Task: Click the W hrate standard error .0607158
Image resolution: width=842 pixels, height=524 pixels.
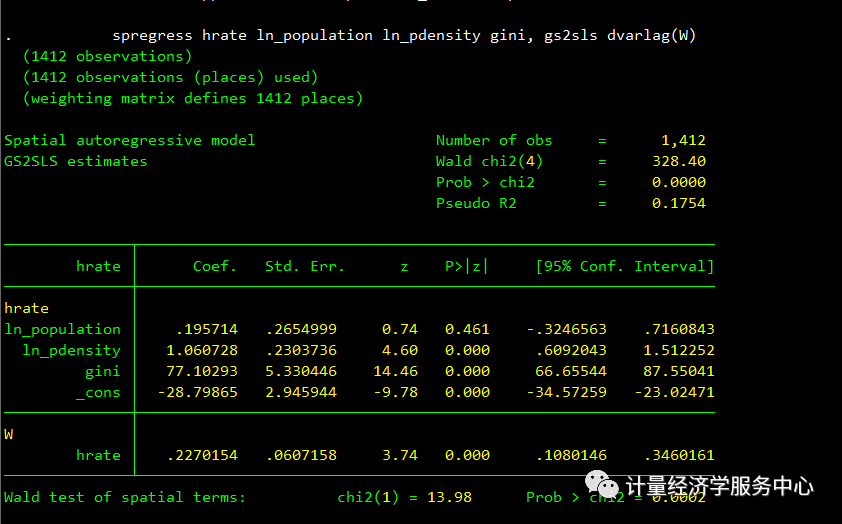Action: 301,455
